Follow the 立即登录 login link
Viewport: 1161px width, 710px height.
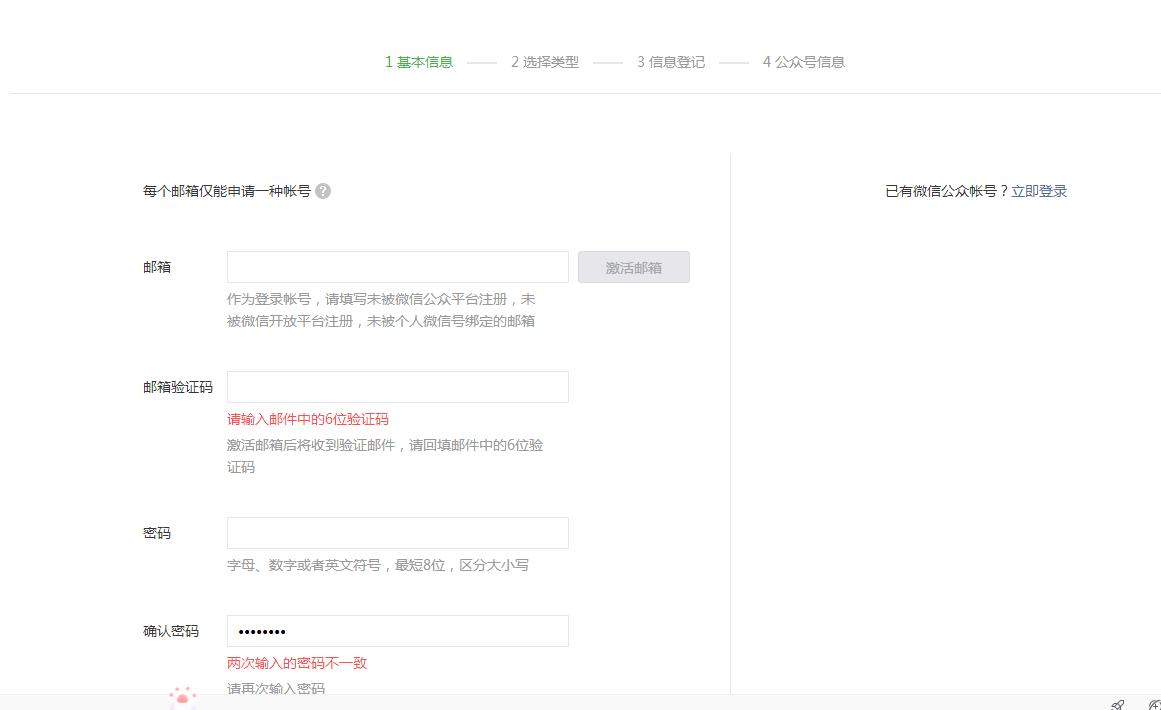1039,190
